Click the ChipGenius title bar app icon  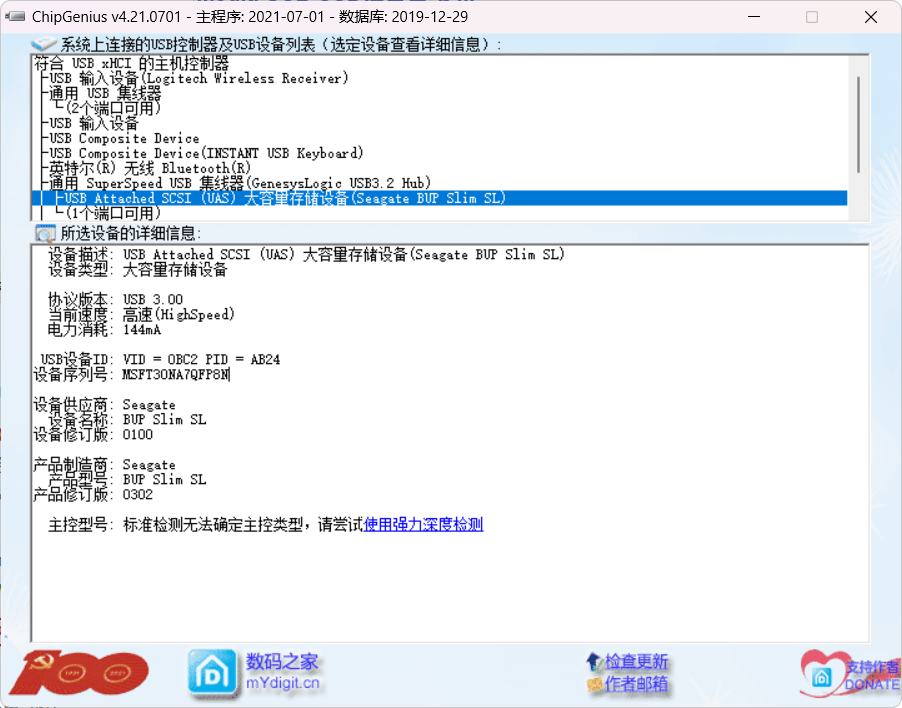point(16,17)
